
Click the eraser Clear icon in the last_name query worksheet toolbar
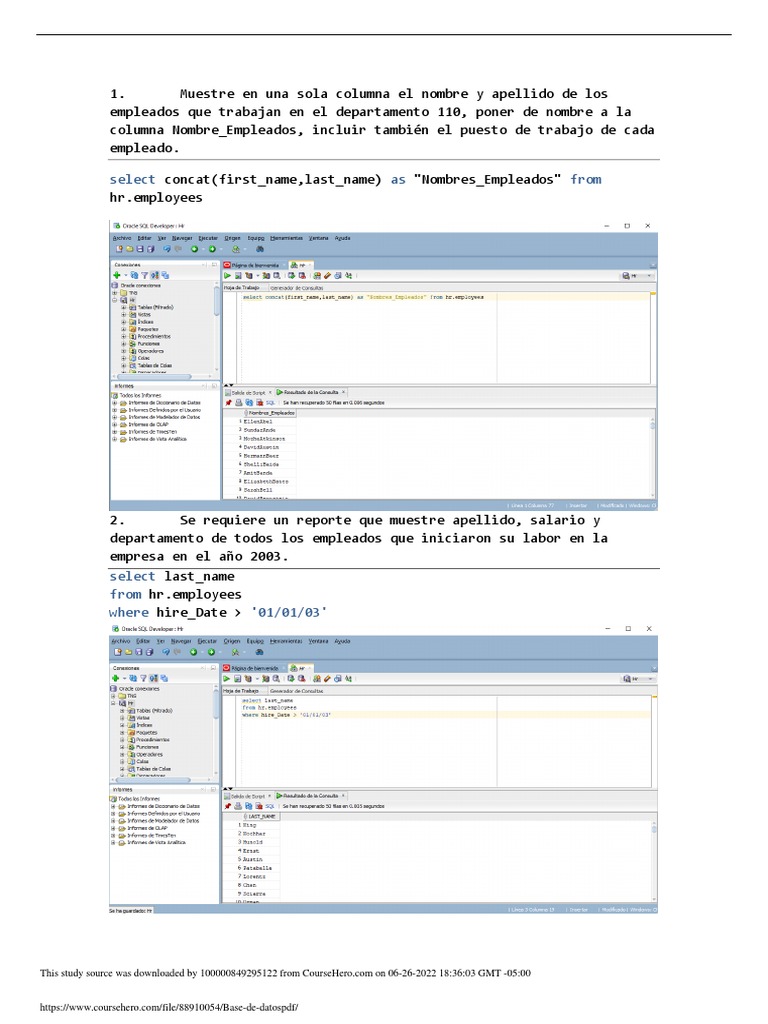[x=327, y=679]
